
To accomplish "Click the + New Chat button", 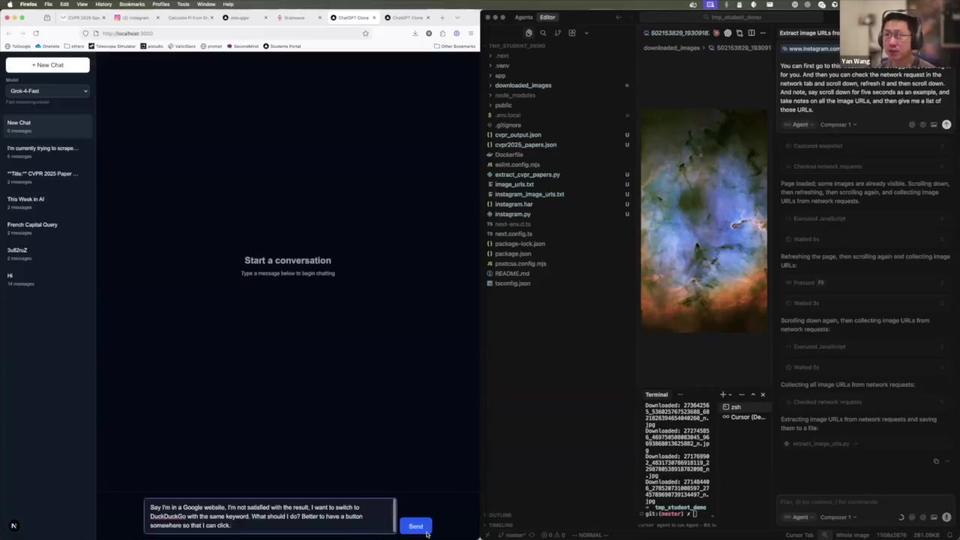I will 48,65.
